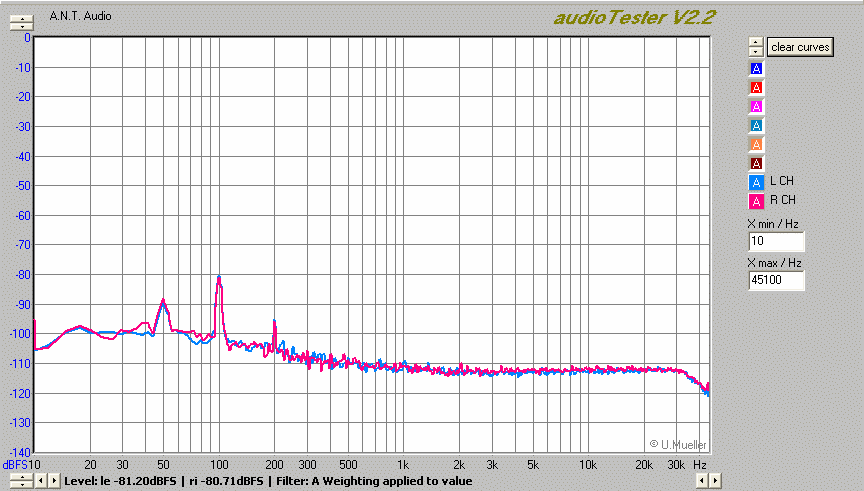Click down arrow of stepper left of Level readout
This screenshot has width=864, height=491.
21,485
